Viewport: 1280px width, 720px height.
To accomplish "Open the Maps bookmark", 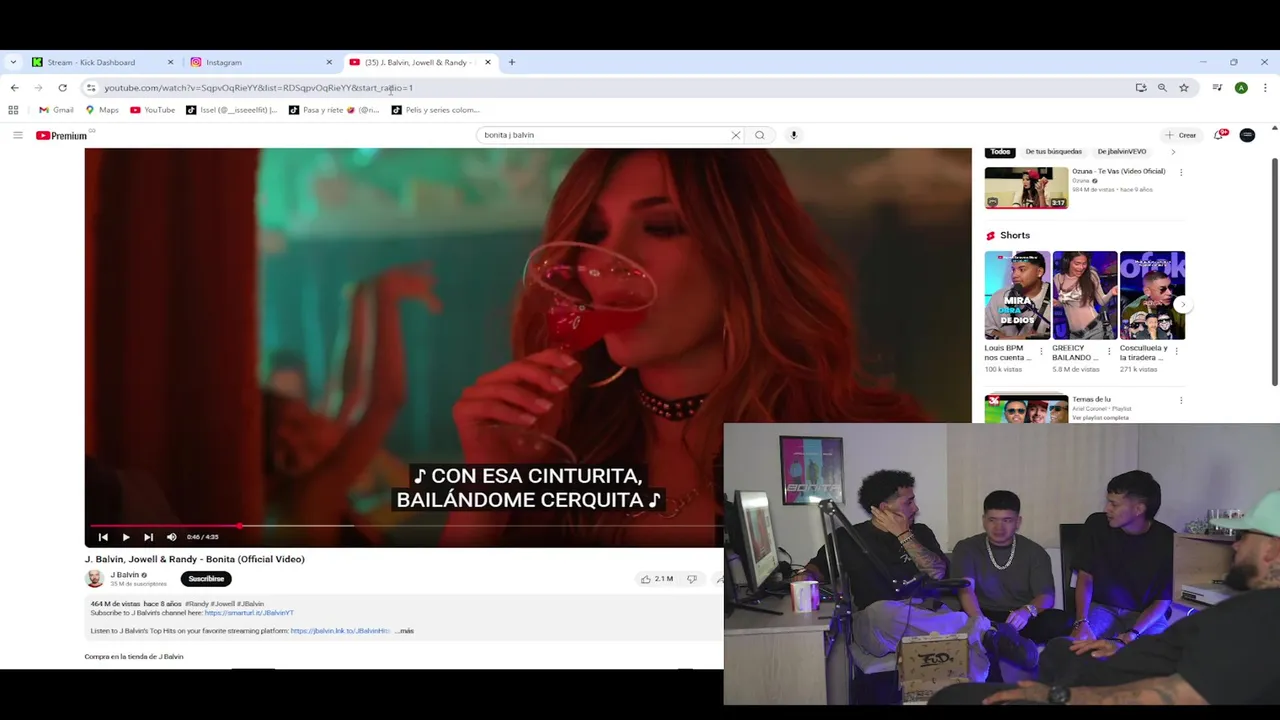I will click(x=101, y=110).
